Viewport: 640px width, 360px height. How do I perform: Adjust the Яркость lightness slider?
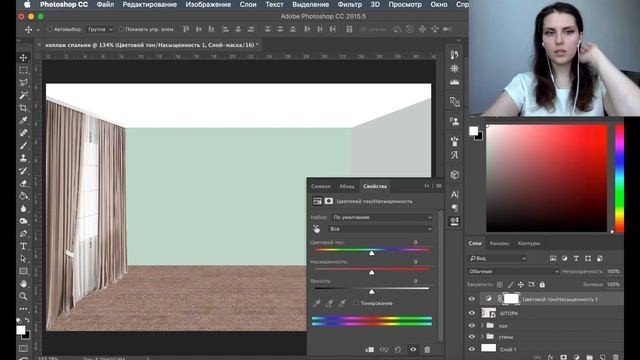(x=371, y=291)
